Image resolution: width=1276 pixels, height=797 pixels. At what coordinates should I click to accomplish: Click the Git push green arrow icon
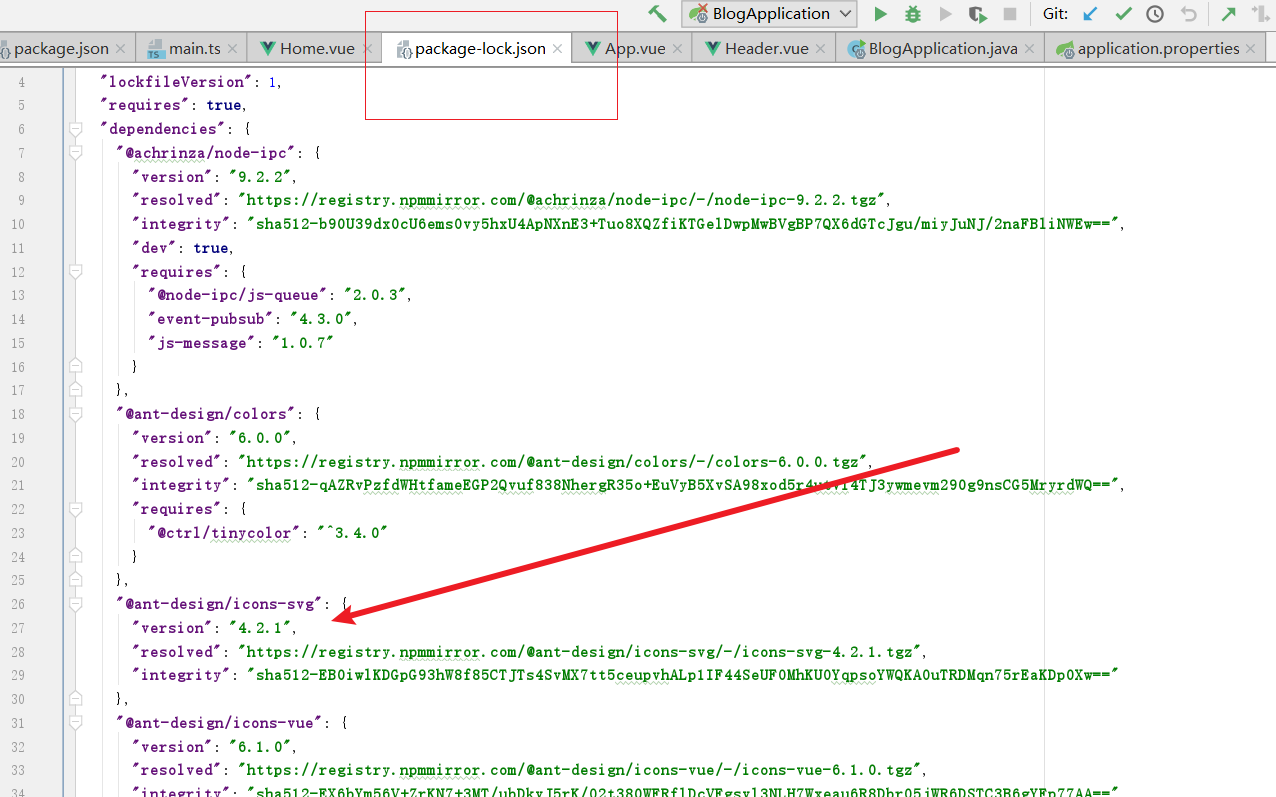point(1228,14)
